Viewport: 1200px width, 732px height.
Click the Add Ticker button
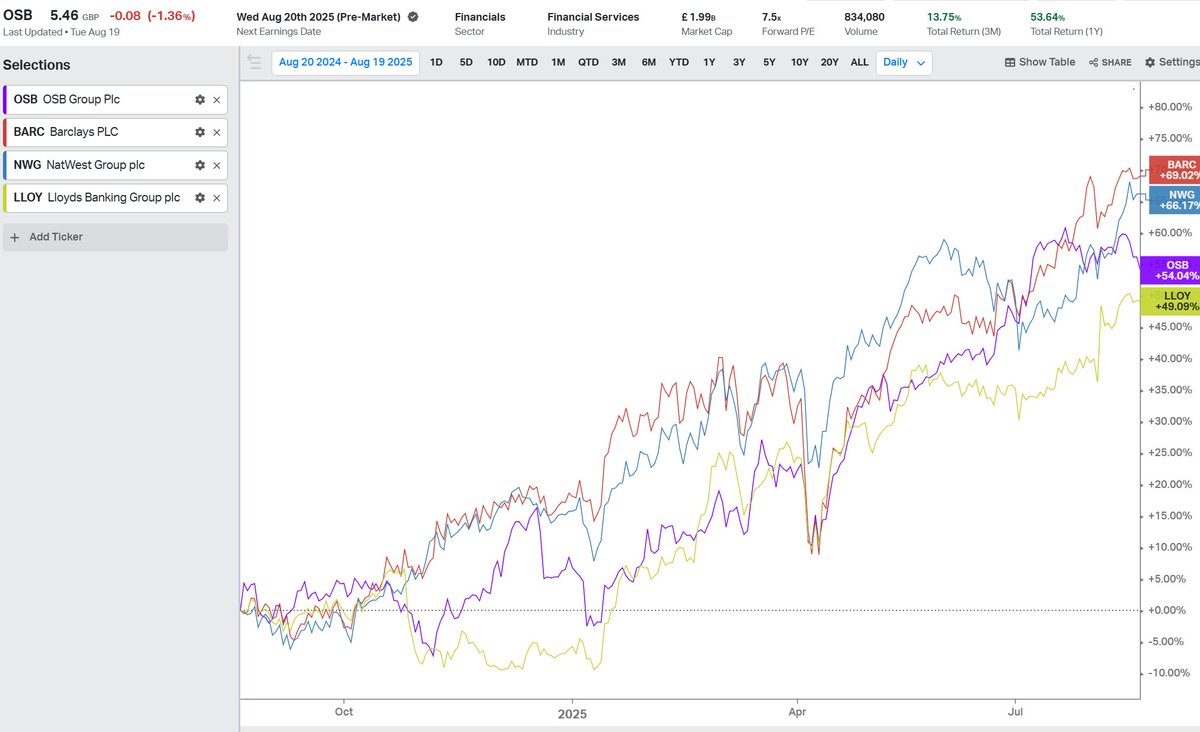115,237
